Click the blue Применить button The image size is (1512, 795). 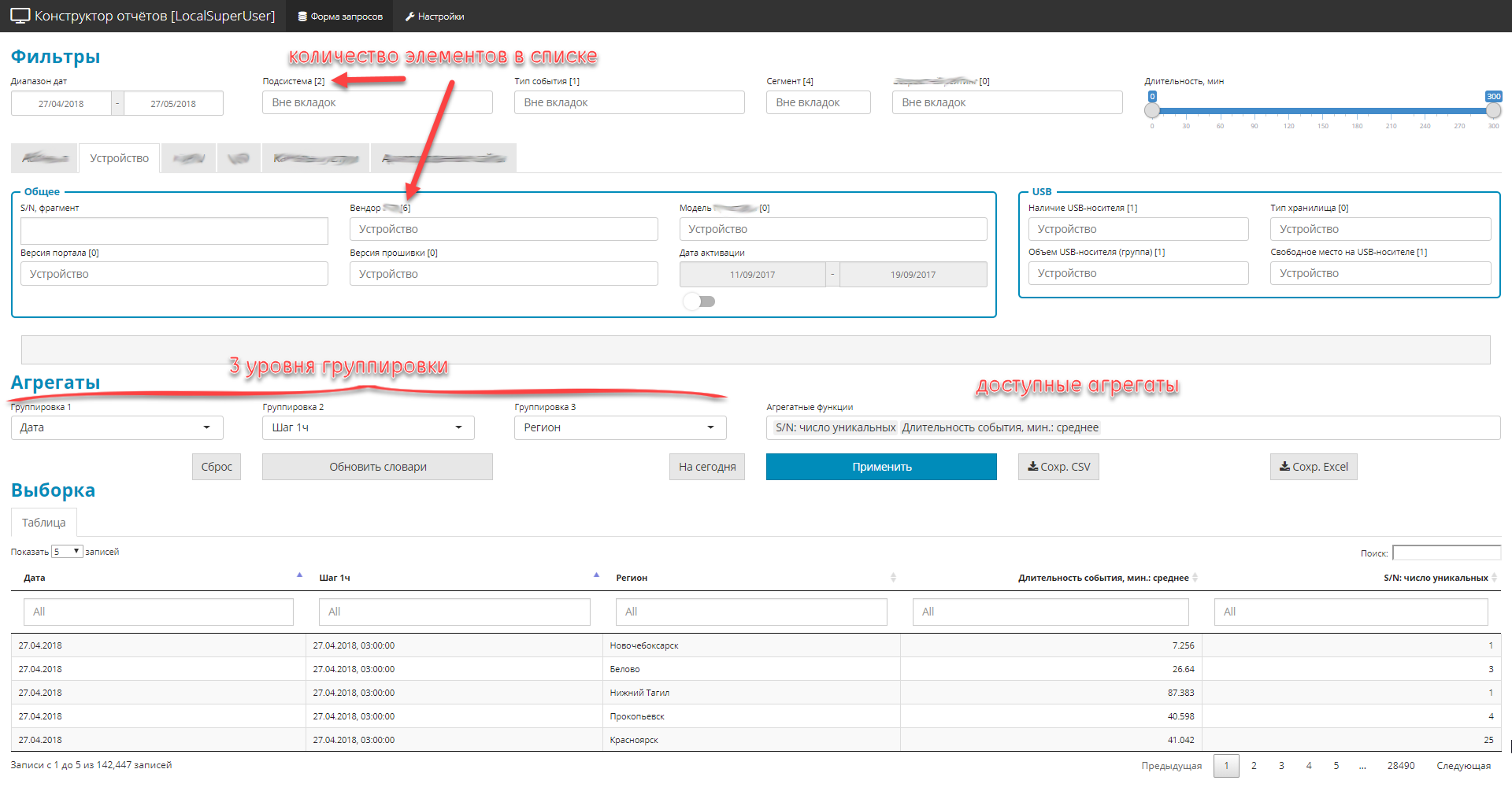coord(881,467)
